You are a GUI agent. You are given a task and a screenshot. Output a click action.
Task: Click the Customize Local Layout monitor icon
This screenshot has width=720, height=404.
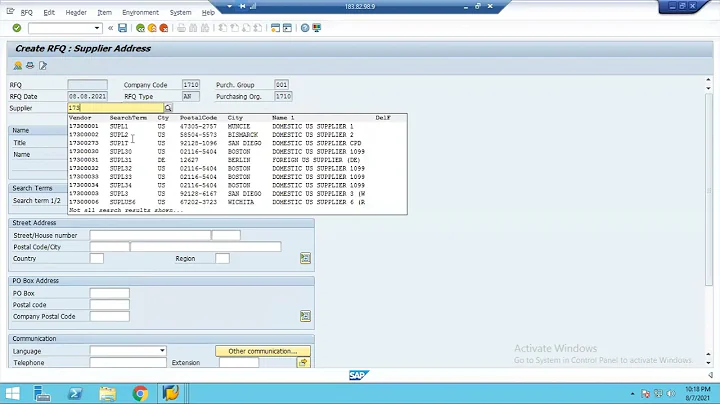pos(317,28)
